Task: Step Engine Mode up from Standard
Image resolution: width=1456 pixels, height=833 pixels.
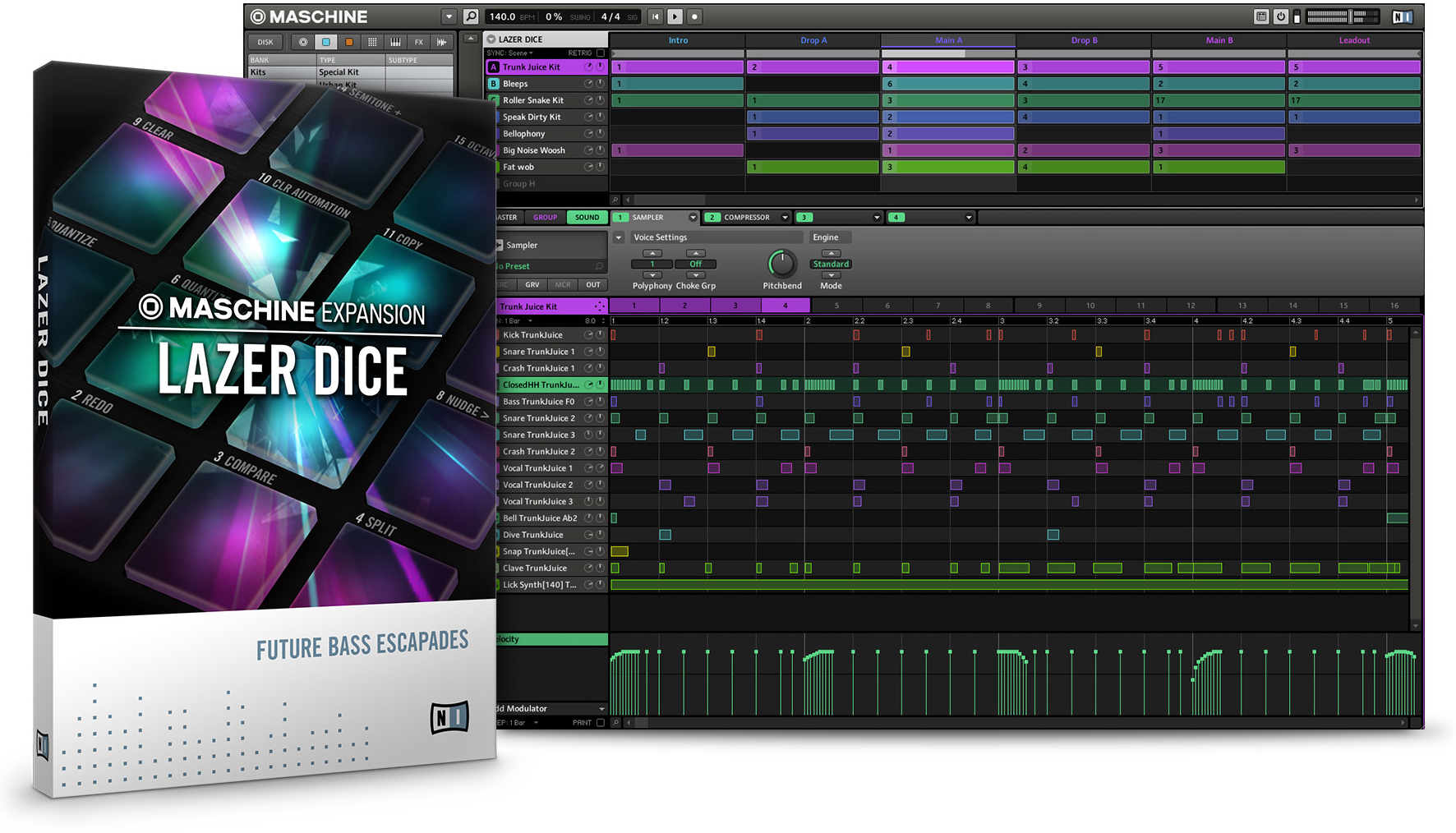Action: [831, 254]
